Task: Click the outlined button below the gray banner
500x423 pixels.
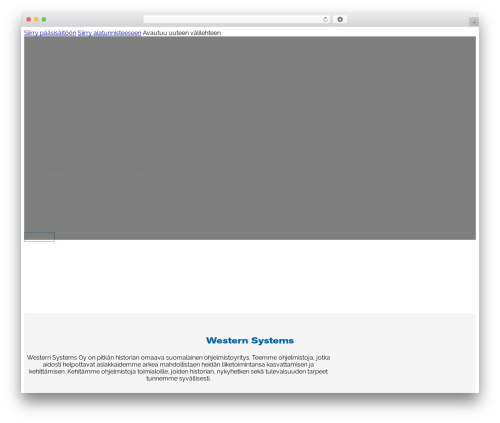Action: [39, 237]
